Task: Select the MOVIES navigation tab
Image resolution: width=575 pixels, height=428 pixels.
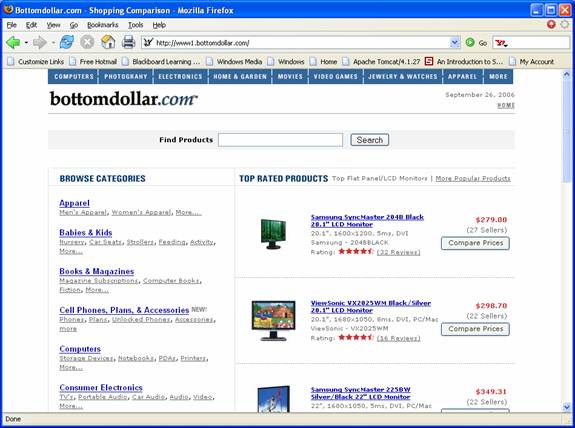Action: pos(290,77)
